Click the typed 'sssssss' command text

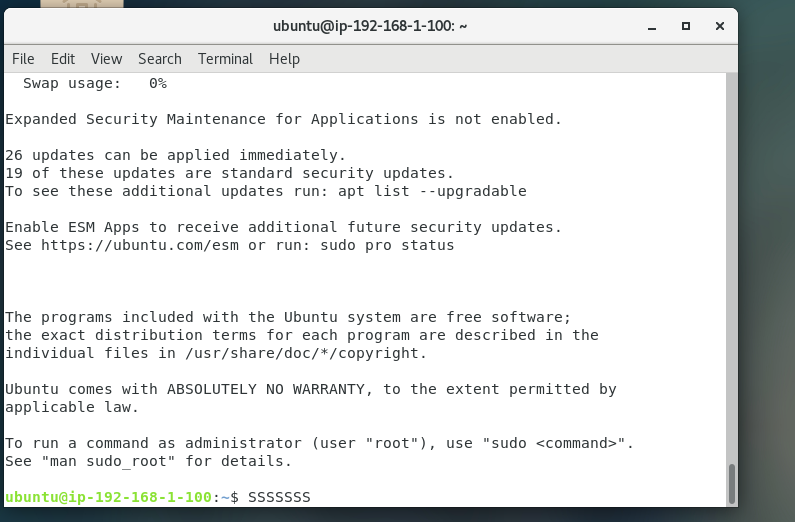[x=279, y=497]
